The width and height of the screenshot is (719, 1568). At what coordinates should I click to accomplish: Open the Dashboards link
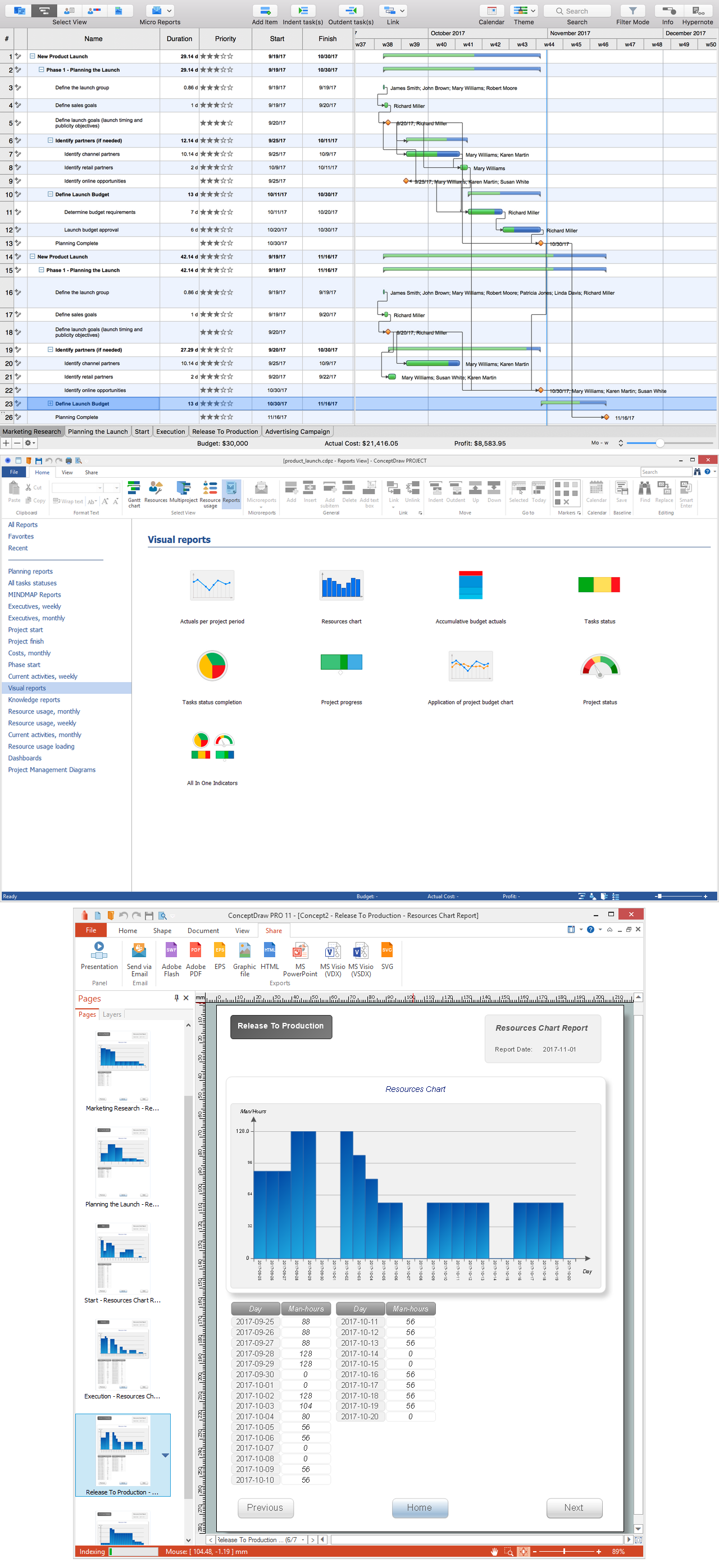[x=25, y=758]
